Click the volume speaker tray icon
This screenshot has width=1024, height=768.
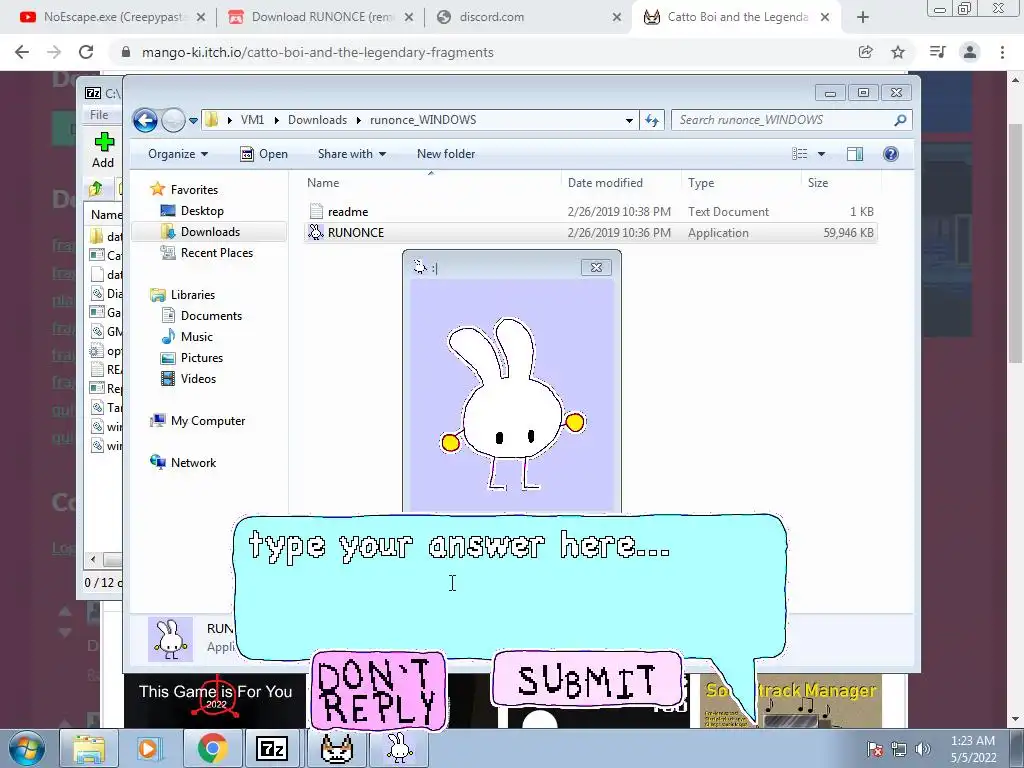click(x=922, y=749)
